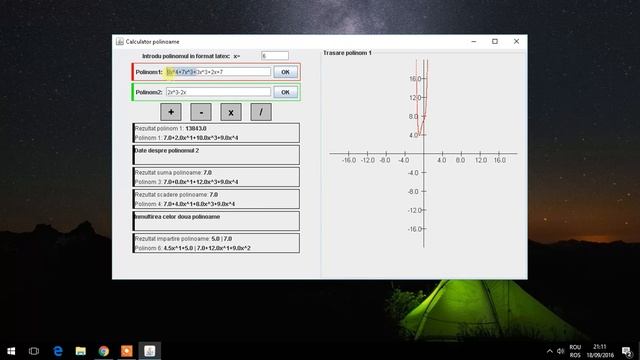Viewport: 640px width, 360px height.
Task: Open Google Chrome from the taskbar
Action: [104, 351]
